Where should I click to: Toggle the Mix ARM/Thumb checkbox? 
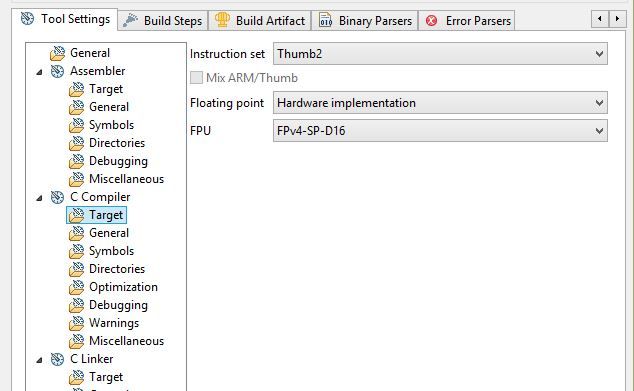[x=197, y=78]
